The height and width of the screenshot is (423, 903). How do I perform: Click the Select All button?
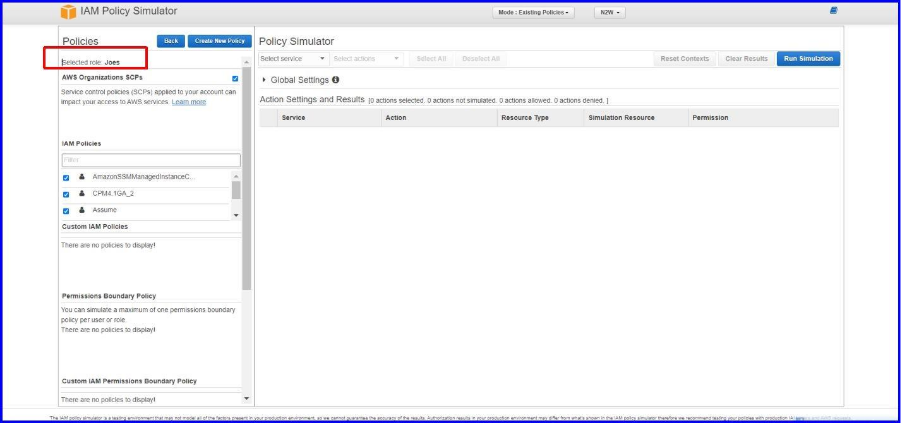tap(431, 59)
